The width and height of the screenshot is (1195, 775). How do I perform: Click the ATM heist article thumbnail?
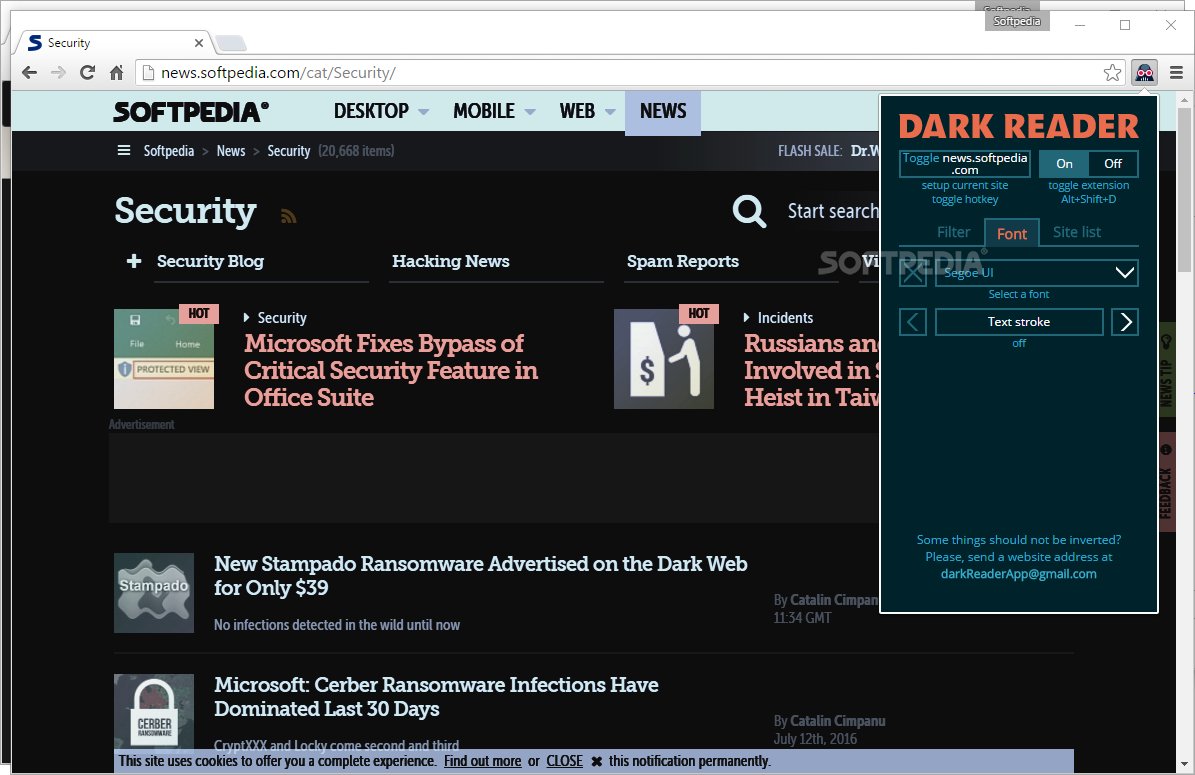pos(664,359)
